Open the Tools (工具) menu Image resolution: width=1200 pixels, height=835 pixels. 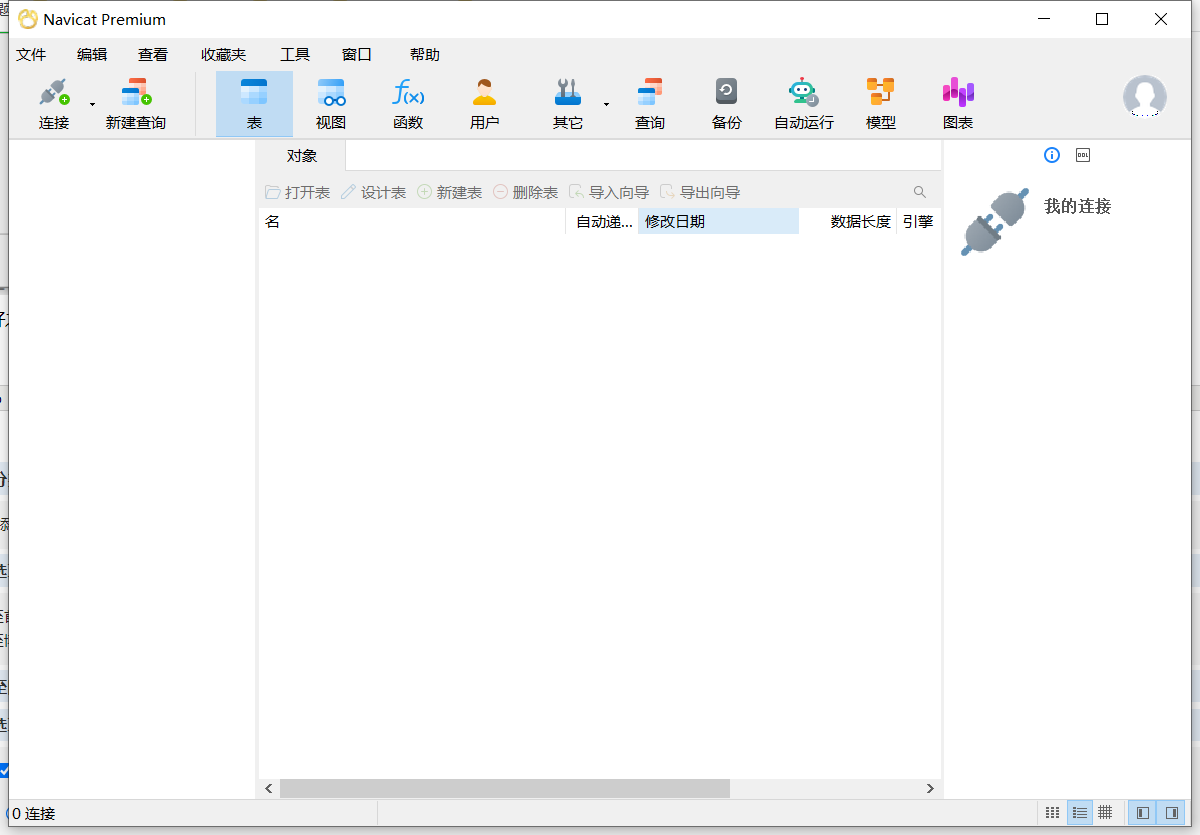coord(295,55)
